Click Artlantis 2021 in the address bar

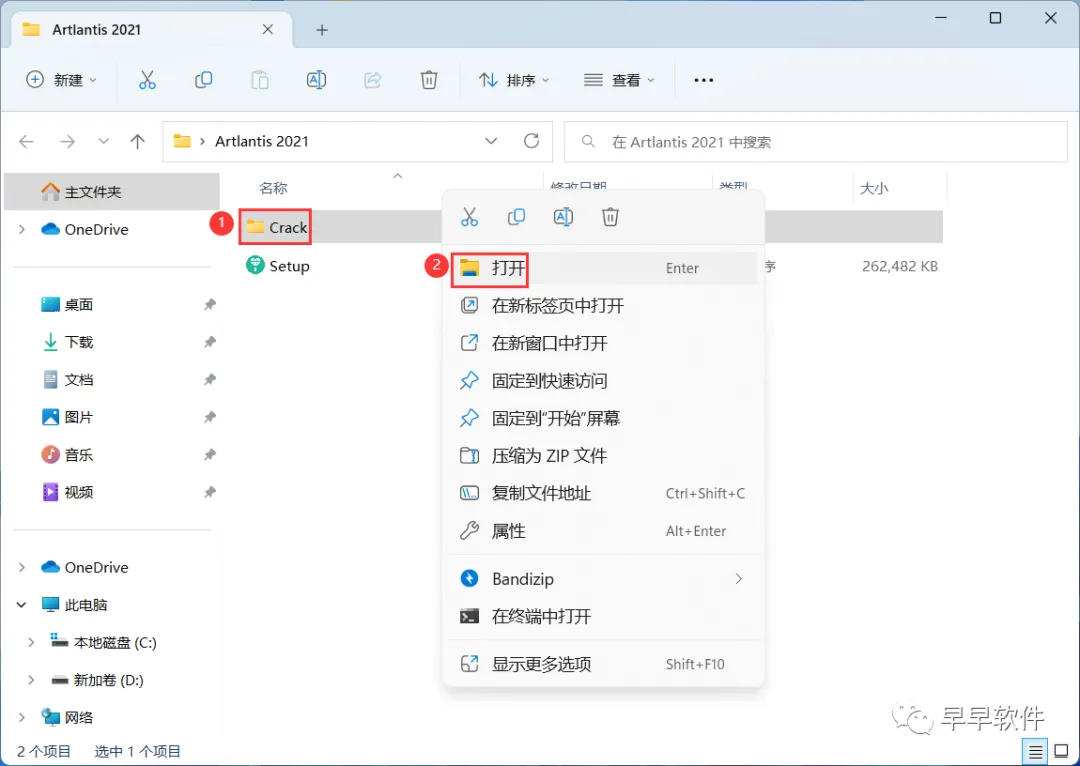pyautogui.click(x=262, y=141)
